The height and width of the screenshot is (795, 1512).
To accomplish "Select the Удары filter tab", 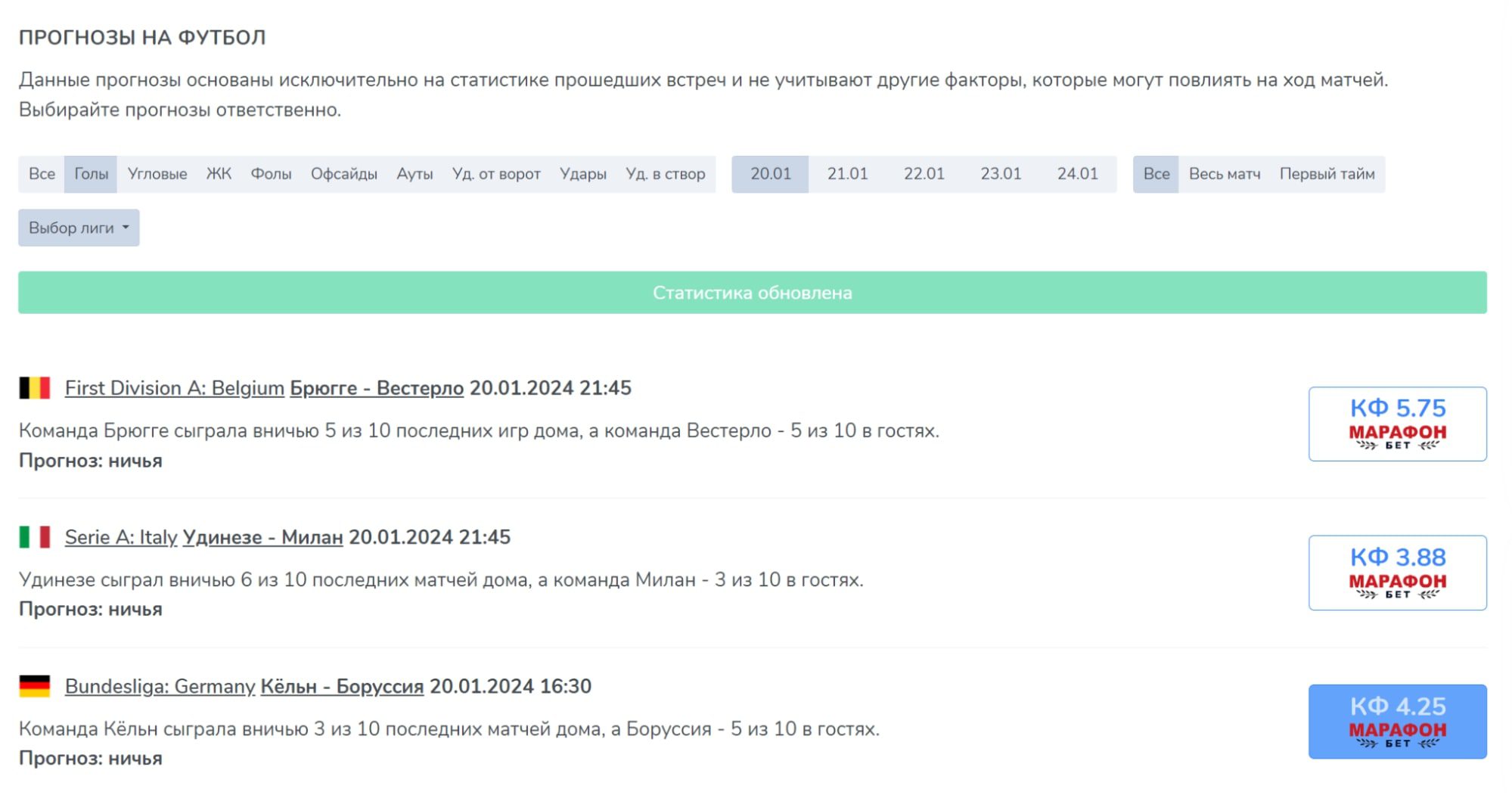I will [583, 174].
